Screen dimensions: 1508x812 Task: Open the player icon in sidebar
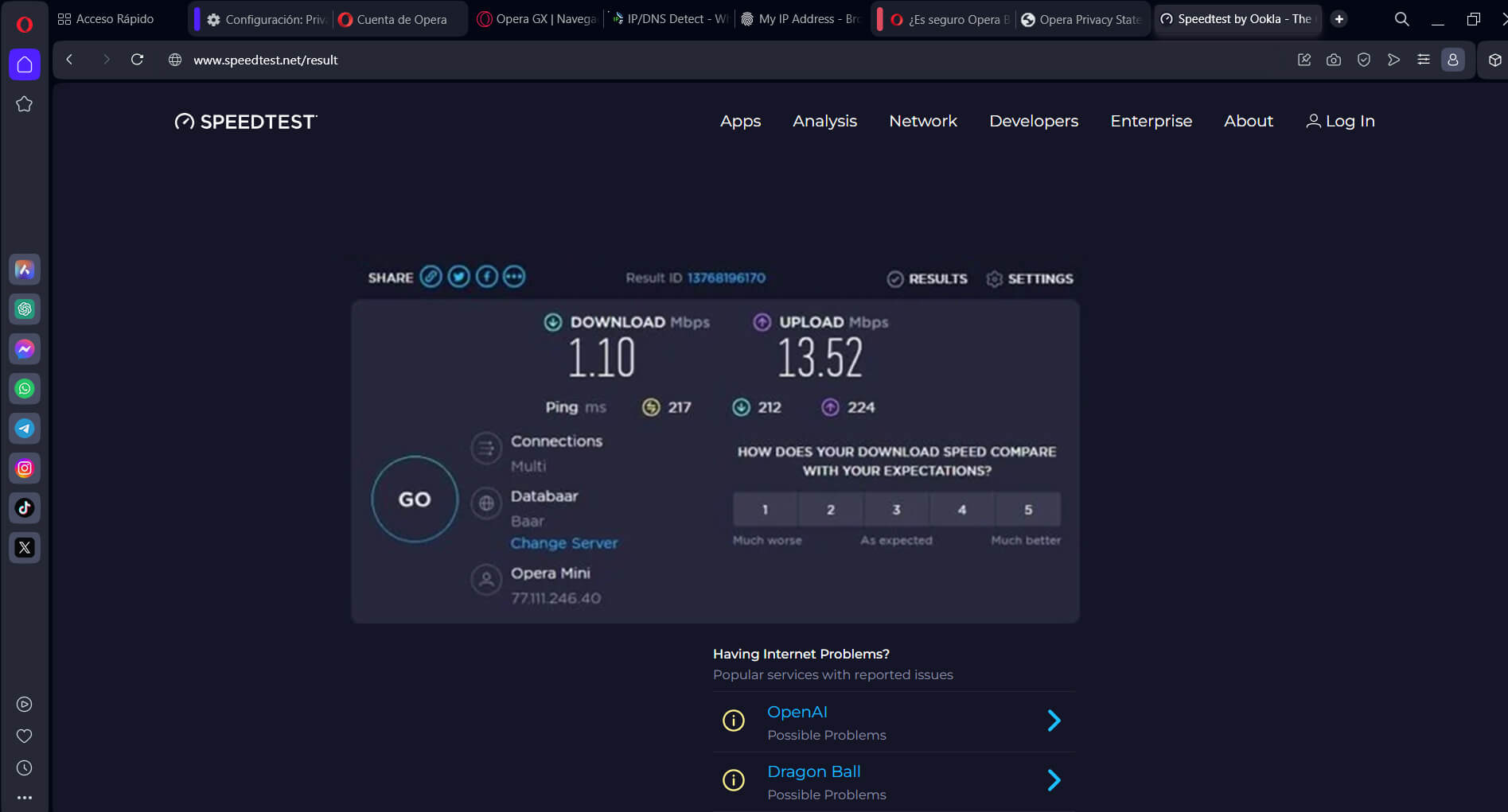(x=25, y=704)
